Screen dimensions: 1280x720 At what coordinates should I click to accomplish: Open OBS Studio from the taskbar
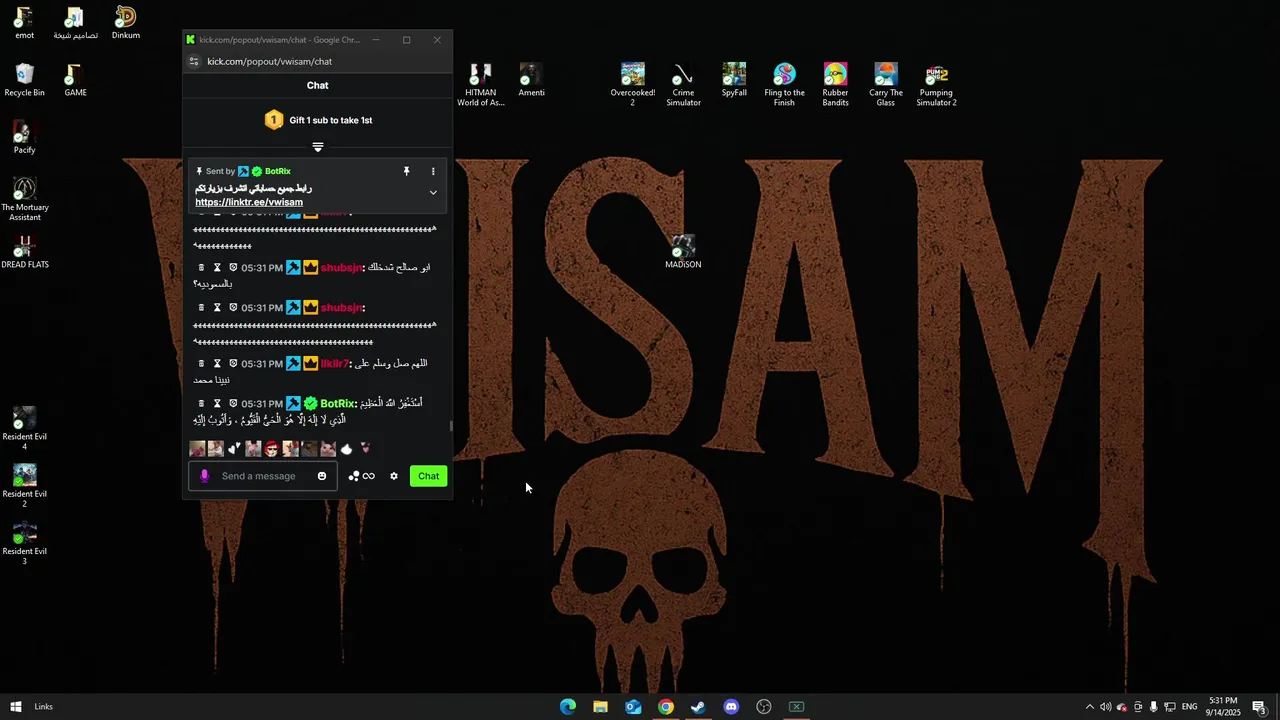764,707
